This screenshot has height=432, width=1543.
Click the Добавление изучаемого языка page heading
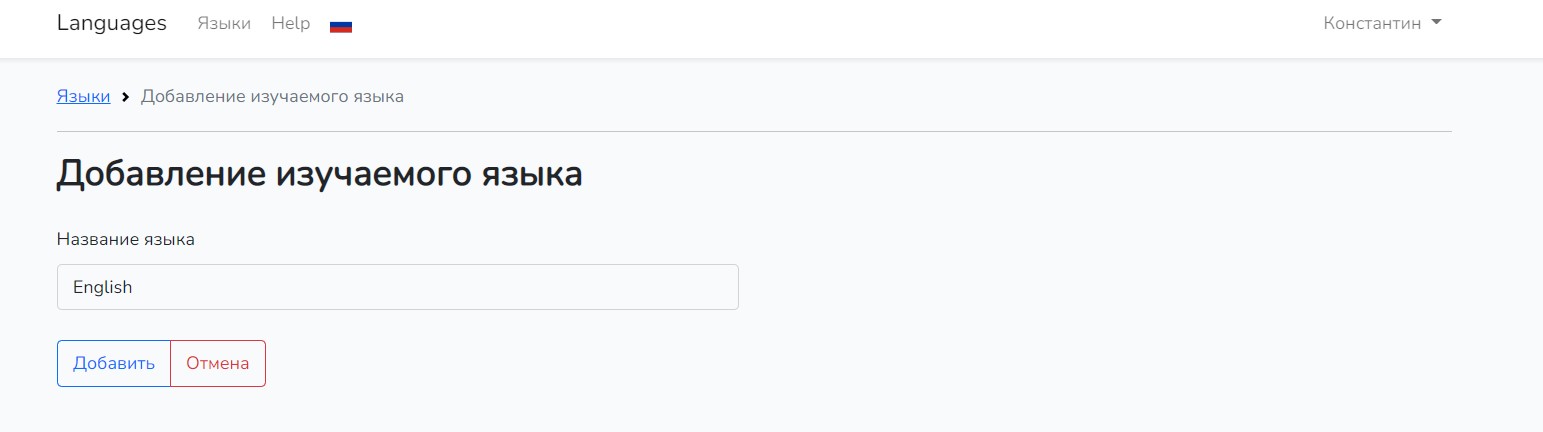[319, 174]
